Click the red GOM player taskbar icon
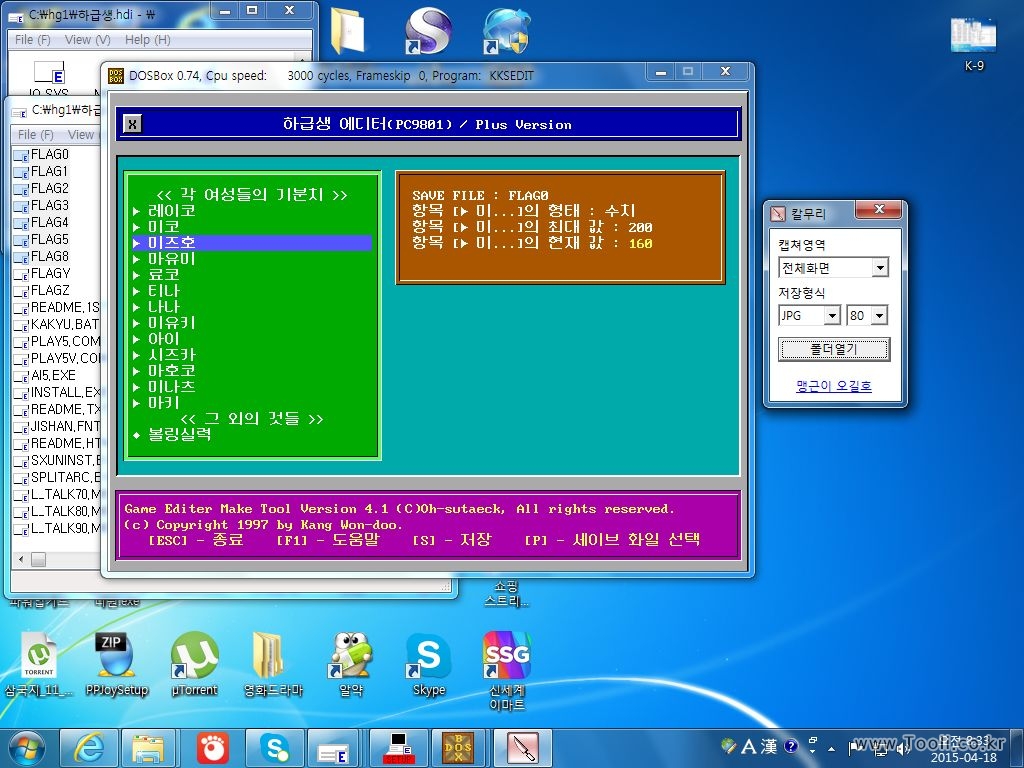Image resolution: width=1024 pixels, height=768 pixels. point(212,748)
